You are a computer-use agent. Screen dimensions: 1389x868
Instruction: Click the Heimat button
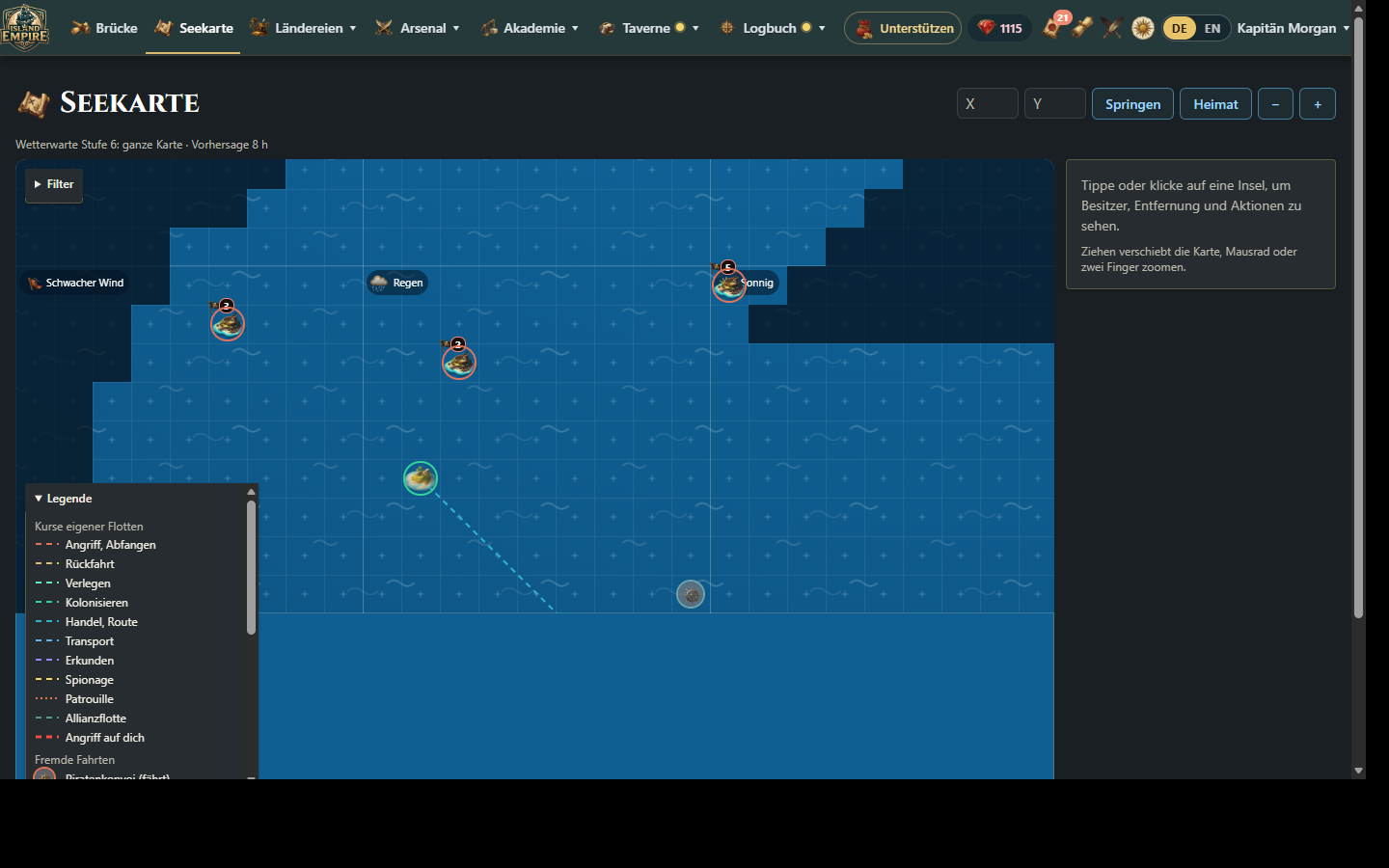pyautogui.click(x=1215, y=104)
